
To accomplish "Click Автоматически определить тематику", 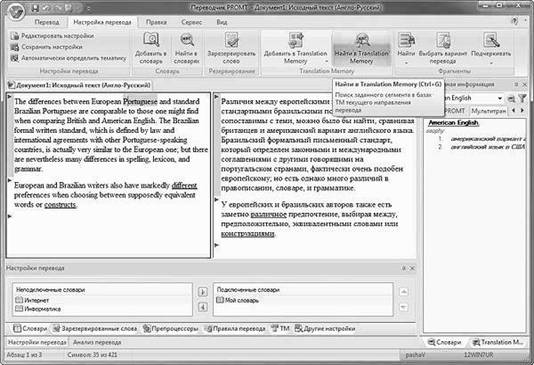I will click(68, 58).
